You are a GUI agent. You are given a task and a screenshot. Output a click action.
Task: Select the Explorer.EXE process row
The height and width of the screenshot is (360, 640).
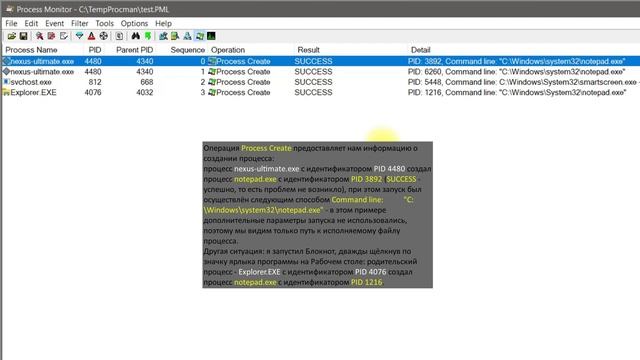coord(320,93)
